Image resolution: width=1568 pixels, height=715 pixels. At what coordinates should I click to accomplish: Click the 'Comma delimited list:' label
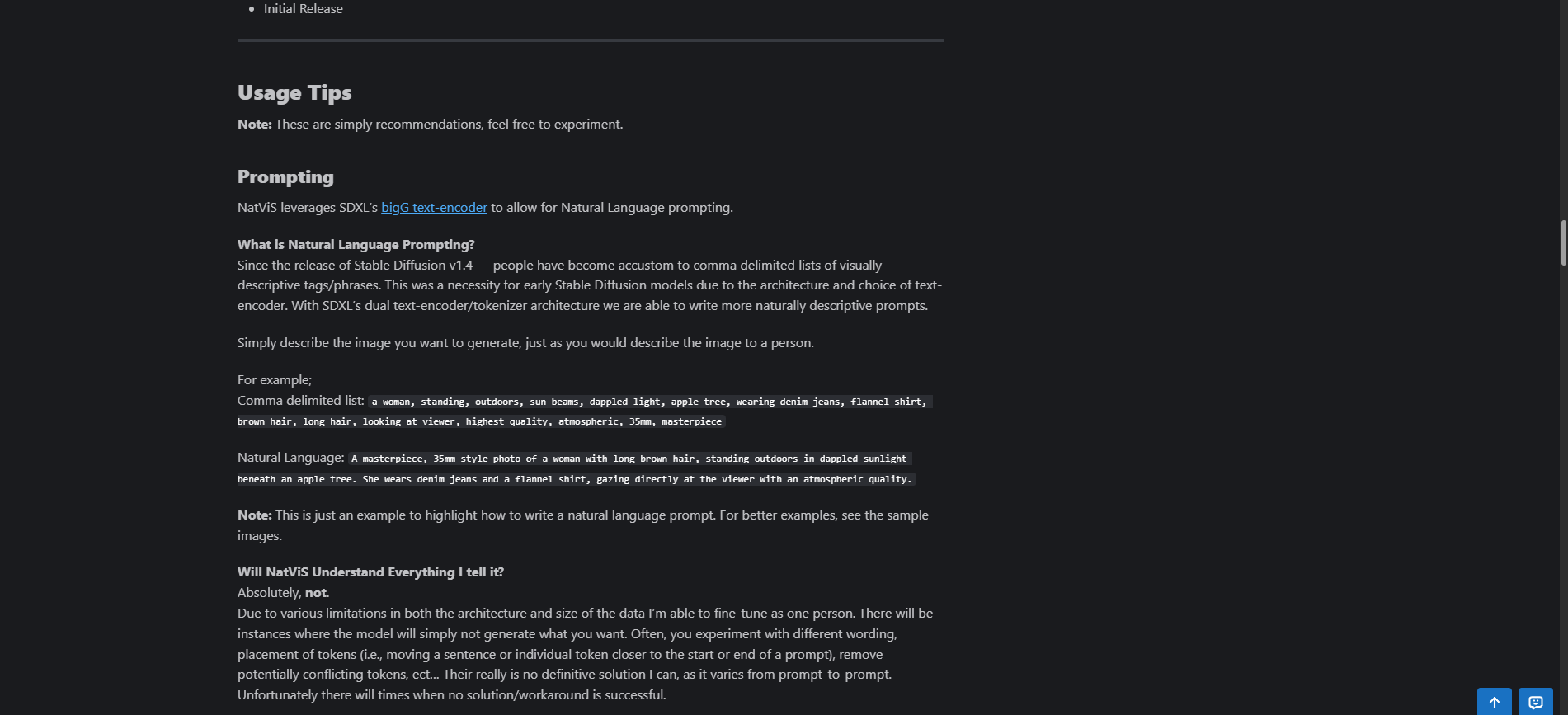pos(300,401)
